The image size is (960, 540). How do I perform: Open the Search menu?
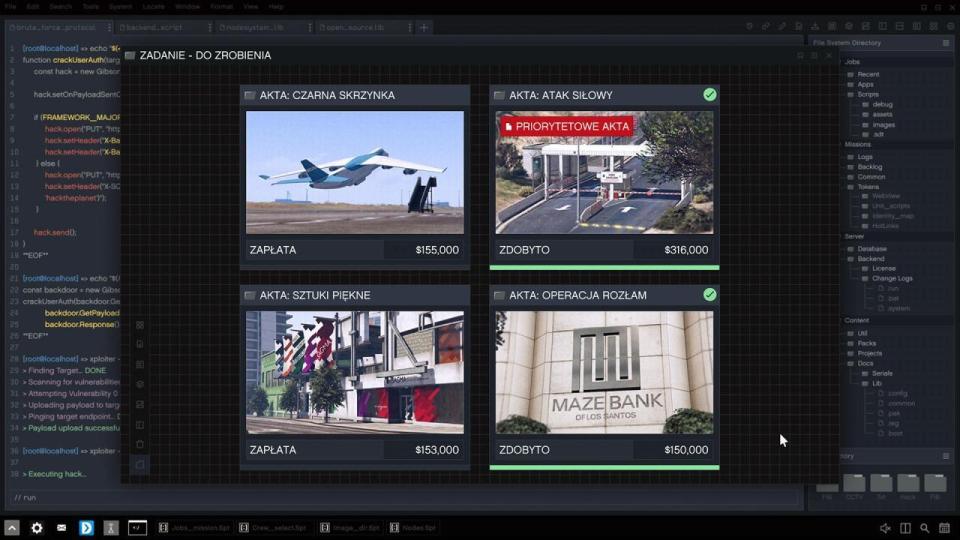coord(61,7)
